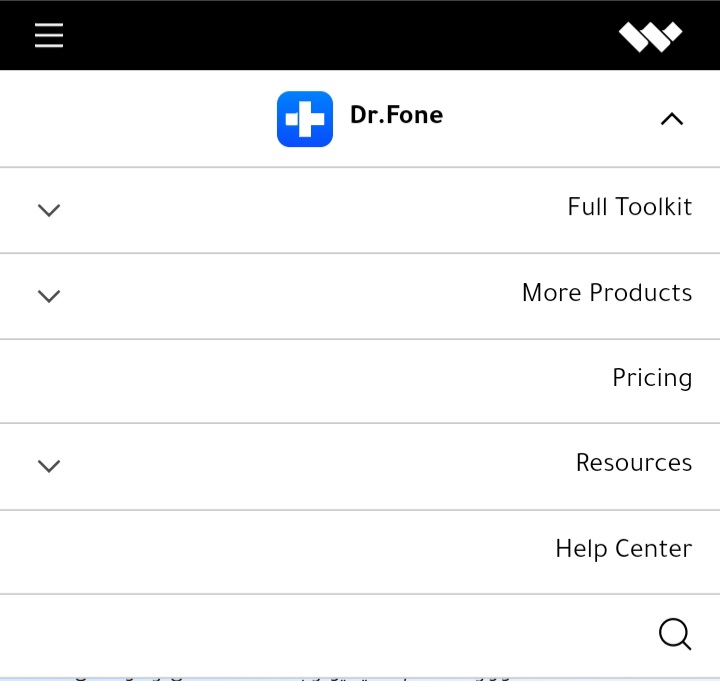
Task: Collapse the Dr.Fone menu with up chevron
Action: [x=672, y=119]
